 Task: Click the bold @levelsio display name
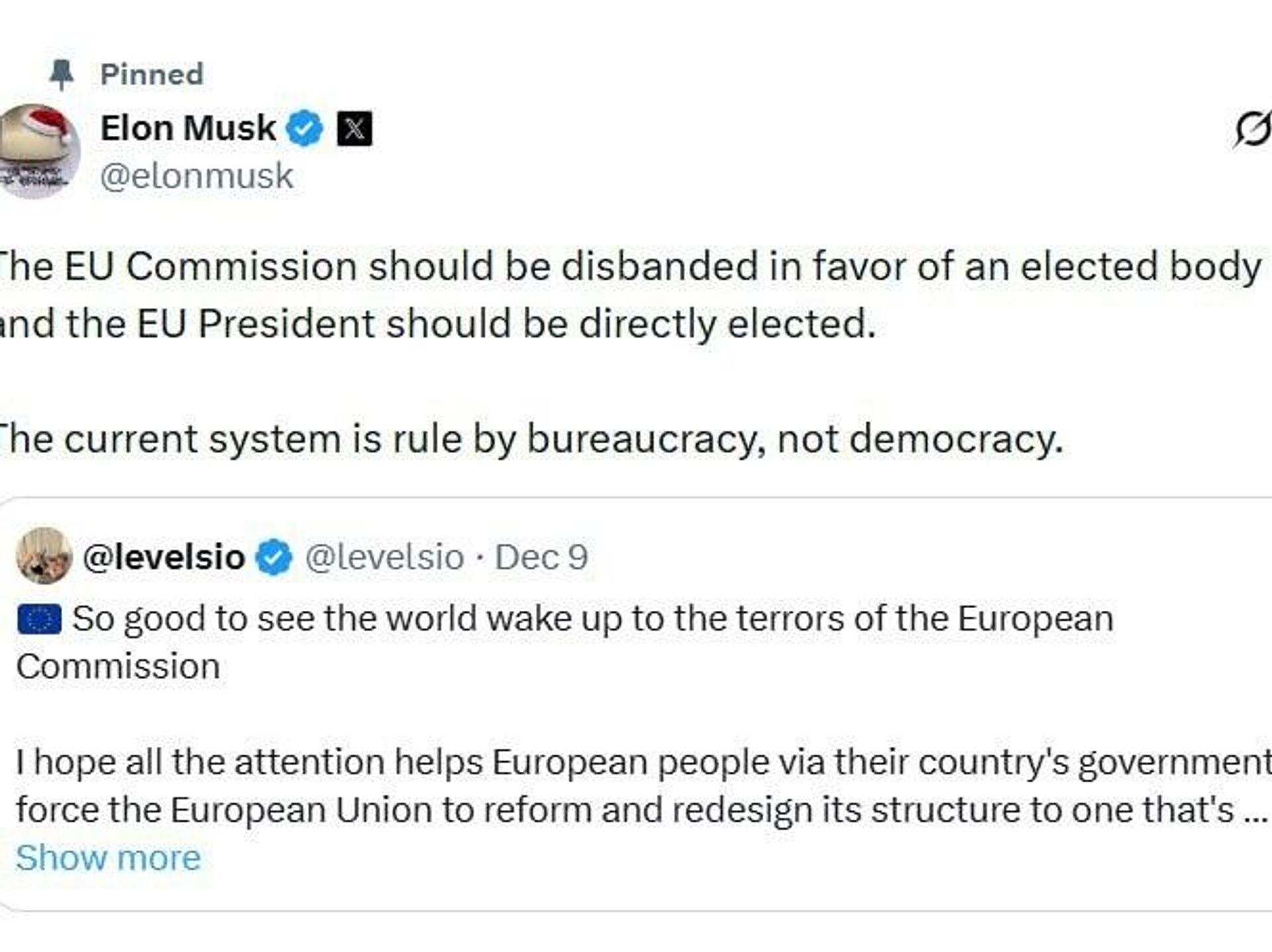164,557
